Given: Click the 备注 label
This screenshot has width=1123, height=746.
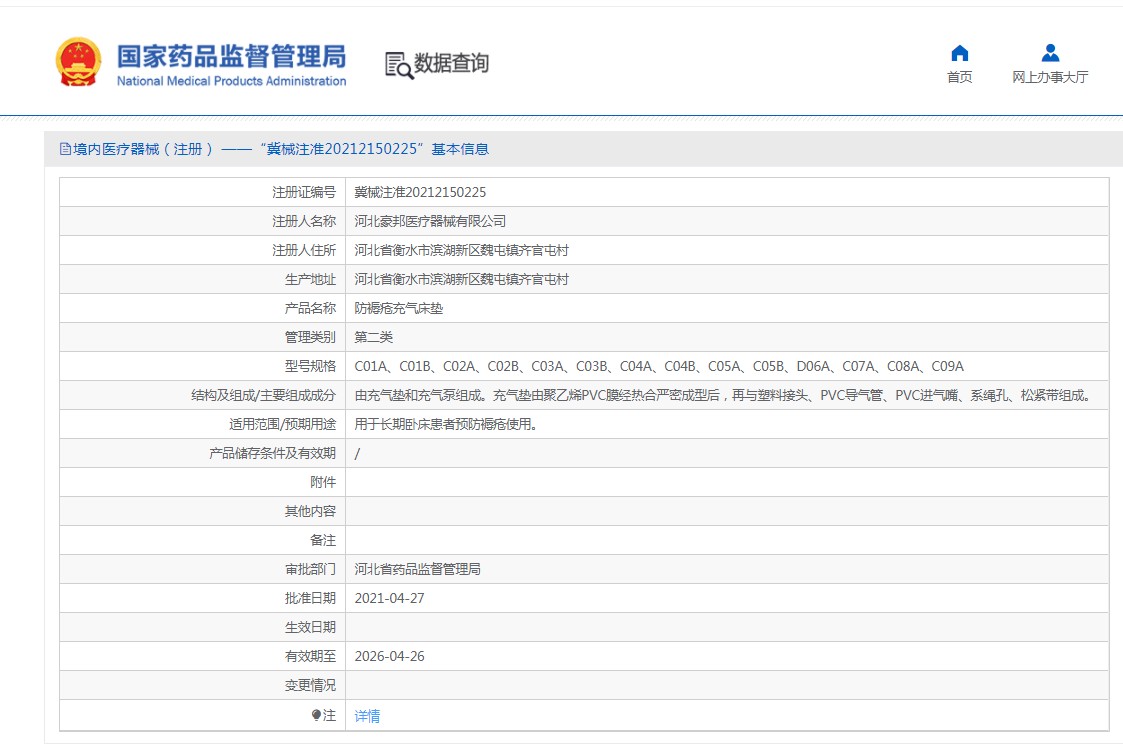Looking at the screenshot, I should point(323,541).
